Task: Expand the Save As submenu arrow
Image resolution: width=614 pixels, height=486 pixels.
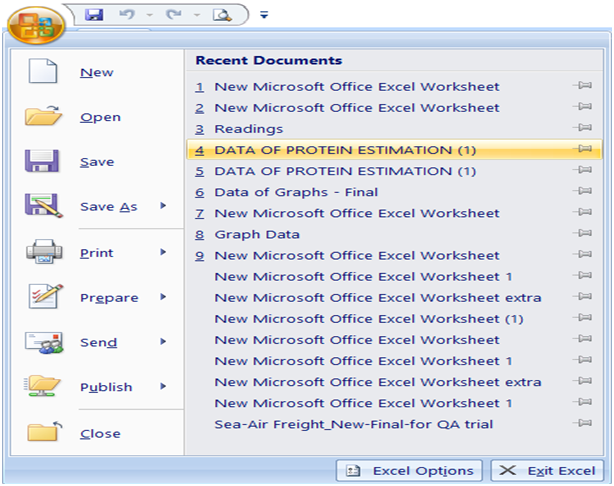Action: click(163, 206)
